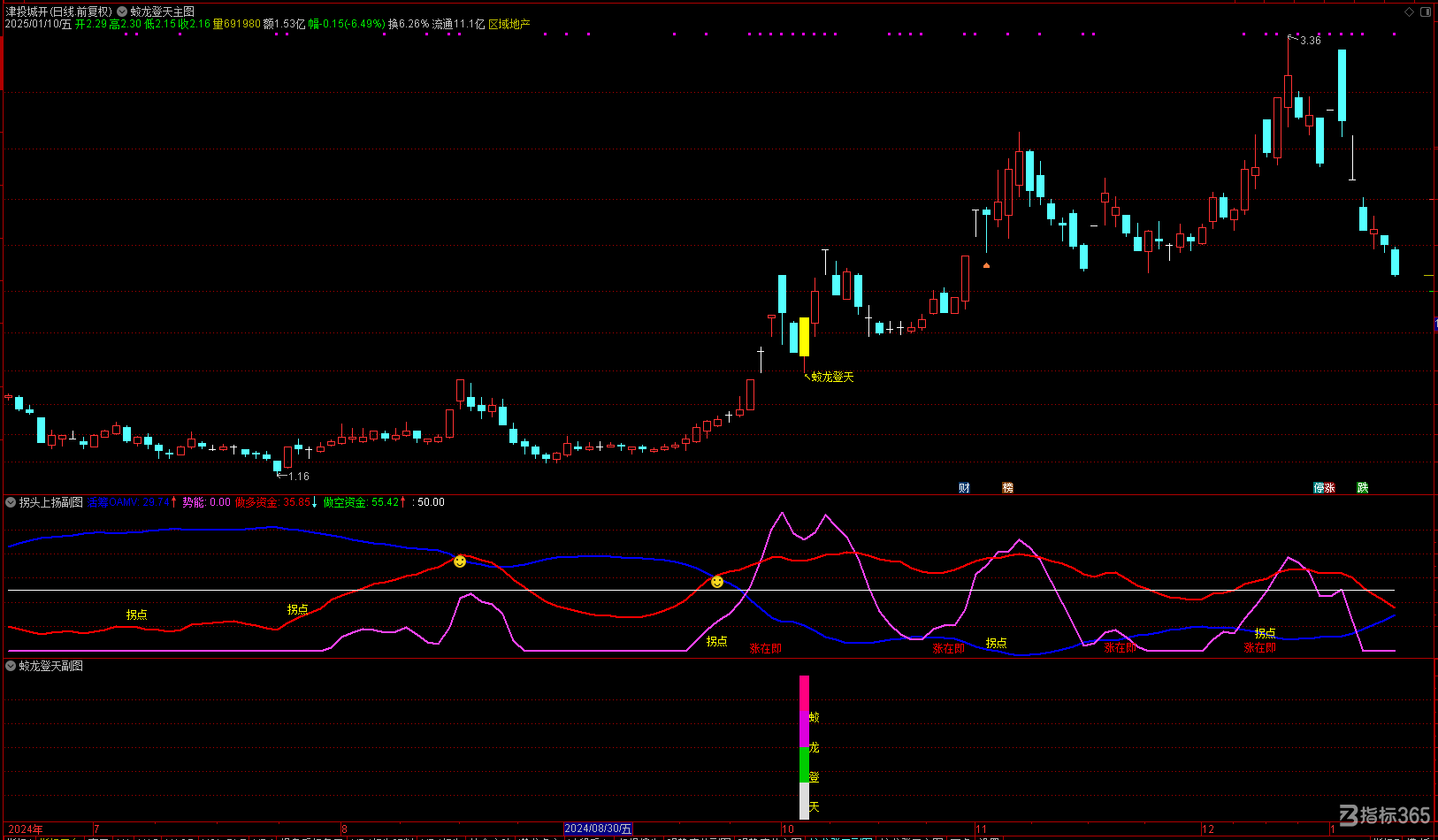Click the volume value 量691980
This screenshot has height=840, width=1438.
pyautogui.click(x=237, y=24)
